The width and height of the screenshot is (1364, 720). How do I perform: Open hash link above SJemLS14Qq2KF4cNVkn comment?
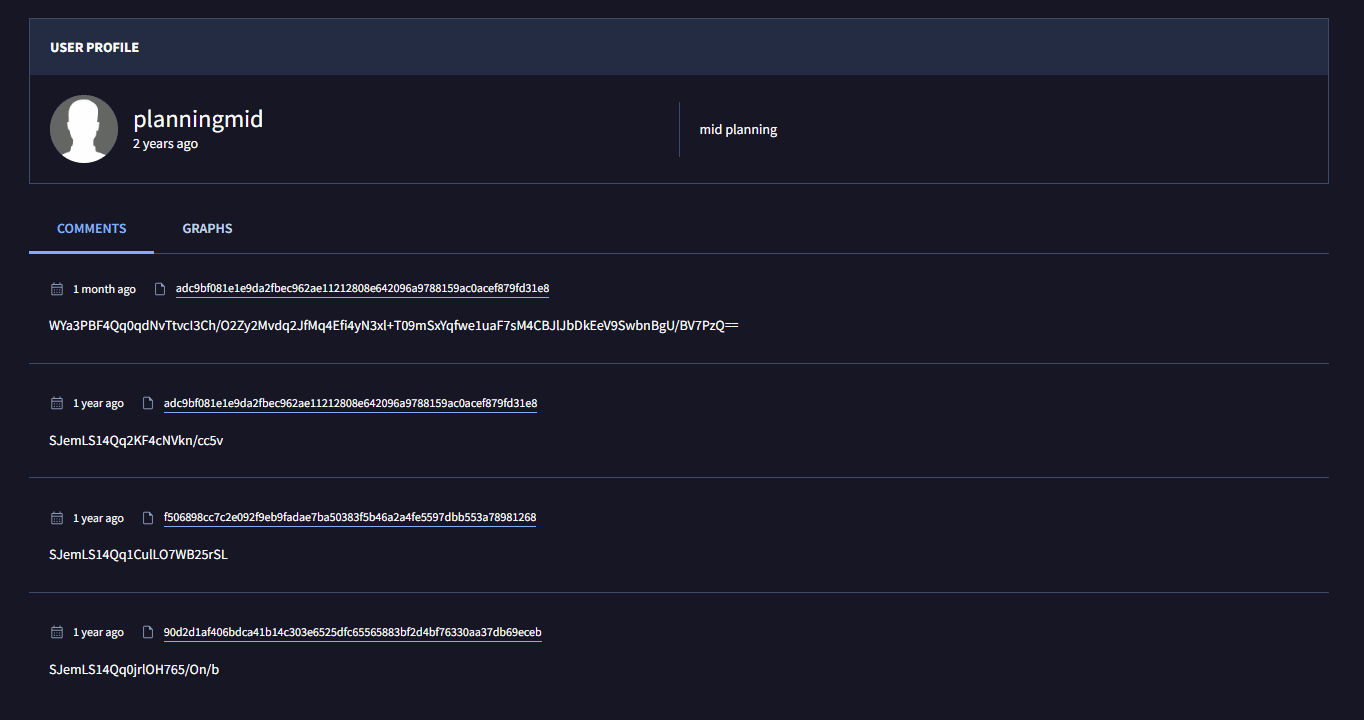tap(350, 404)
